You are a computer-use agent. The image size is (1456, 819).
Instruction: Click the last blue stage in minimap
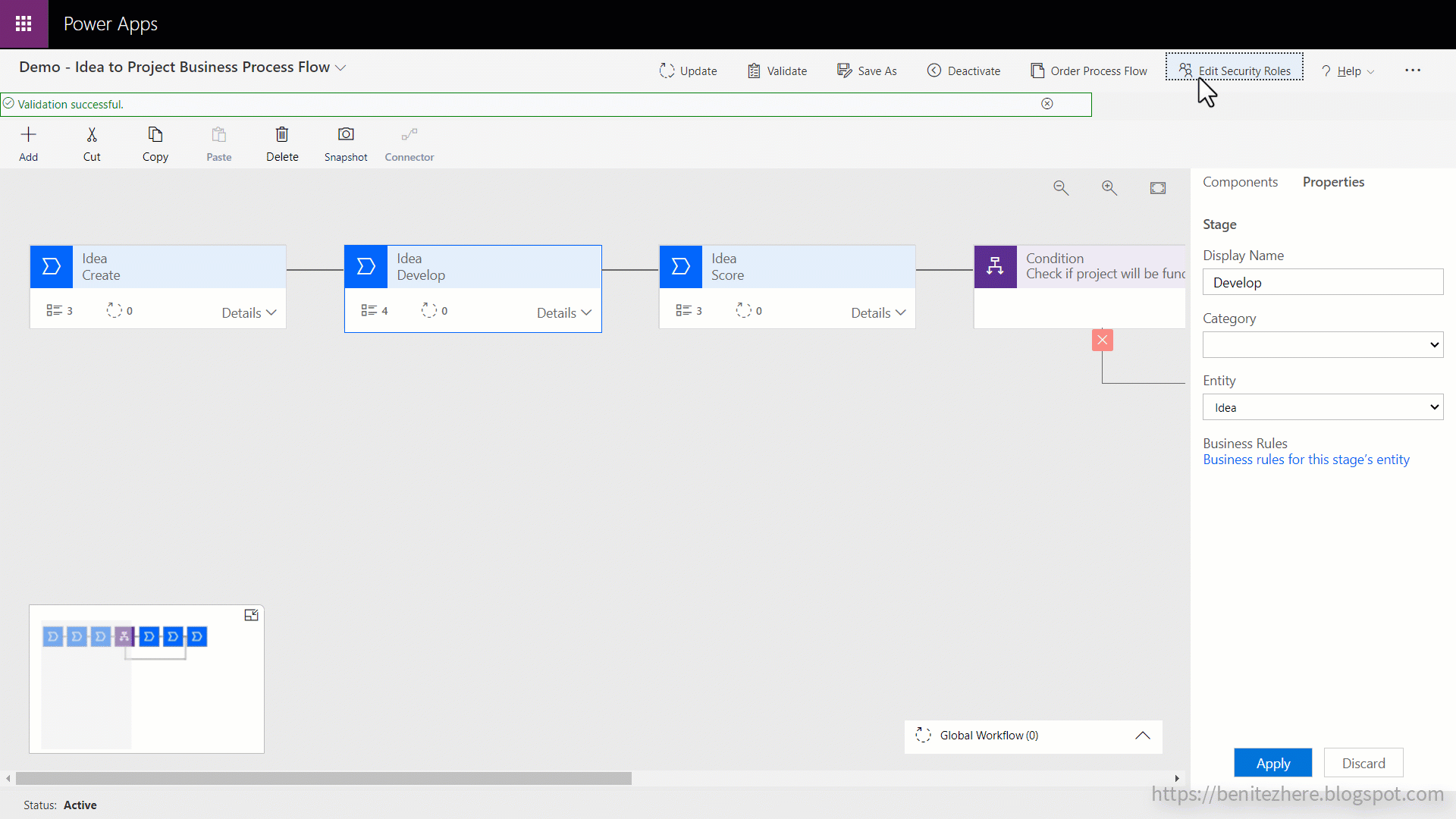click(x=197, y=637)
